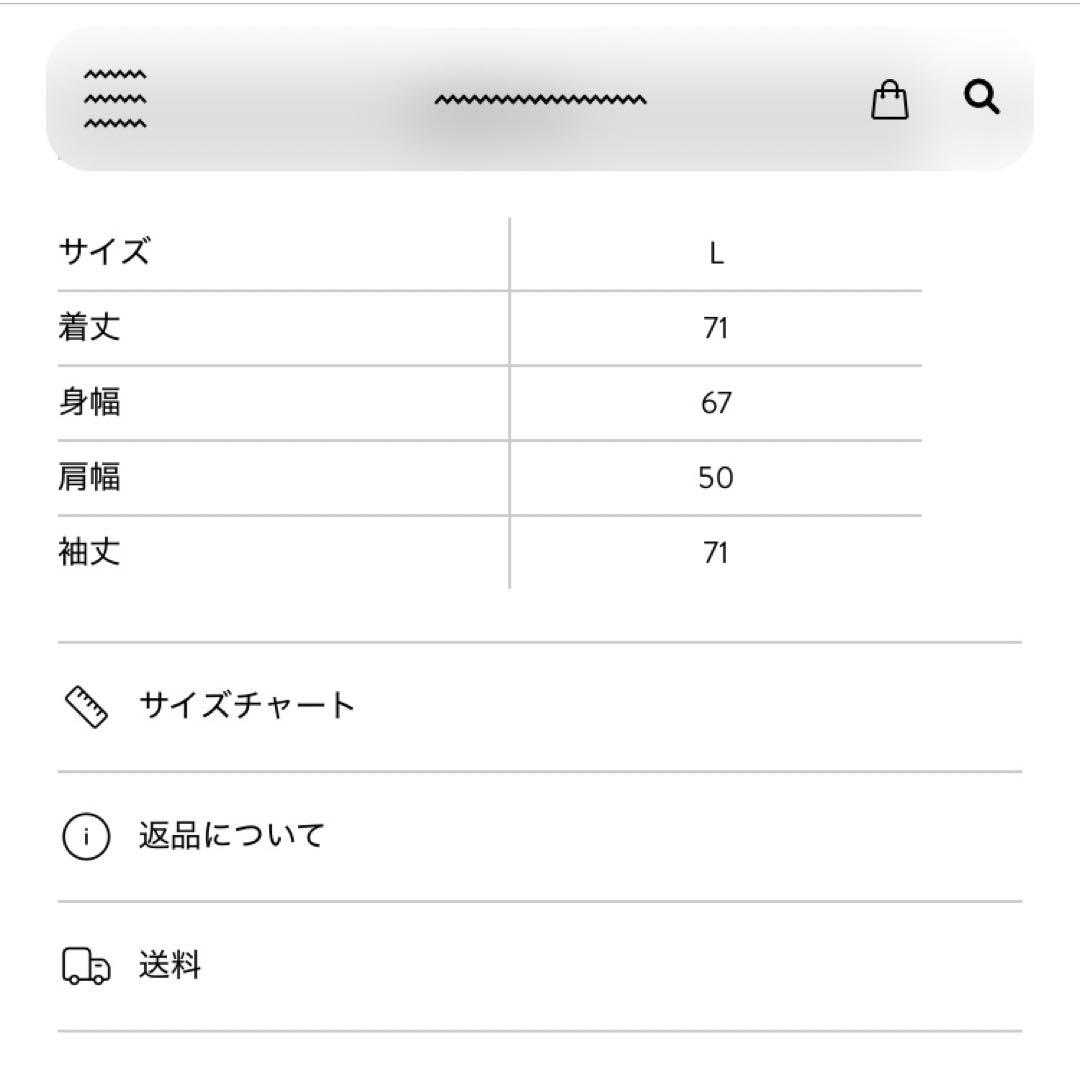
Task: Click the ruler icon beside サイズチャート
Action: (86, 707)
